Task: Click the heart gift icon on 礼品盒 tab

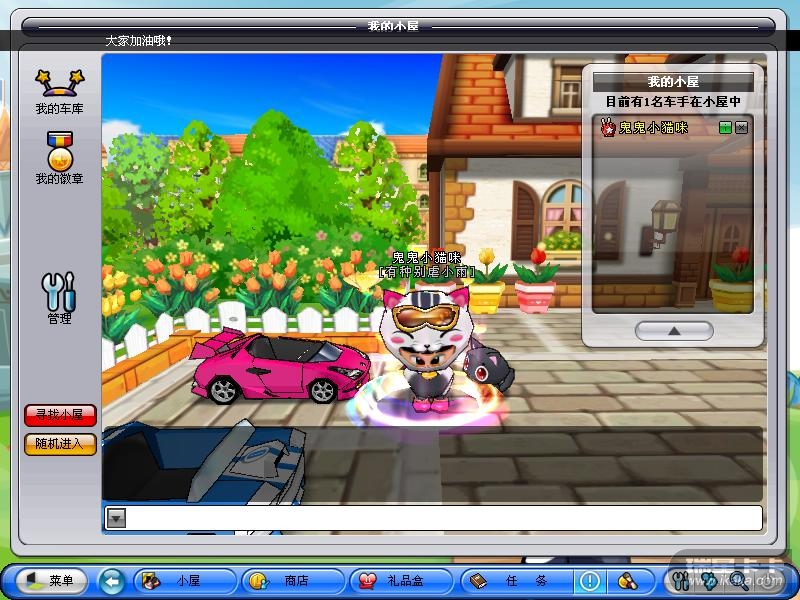Action: [367, 581]
